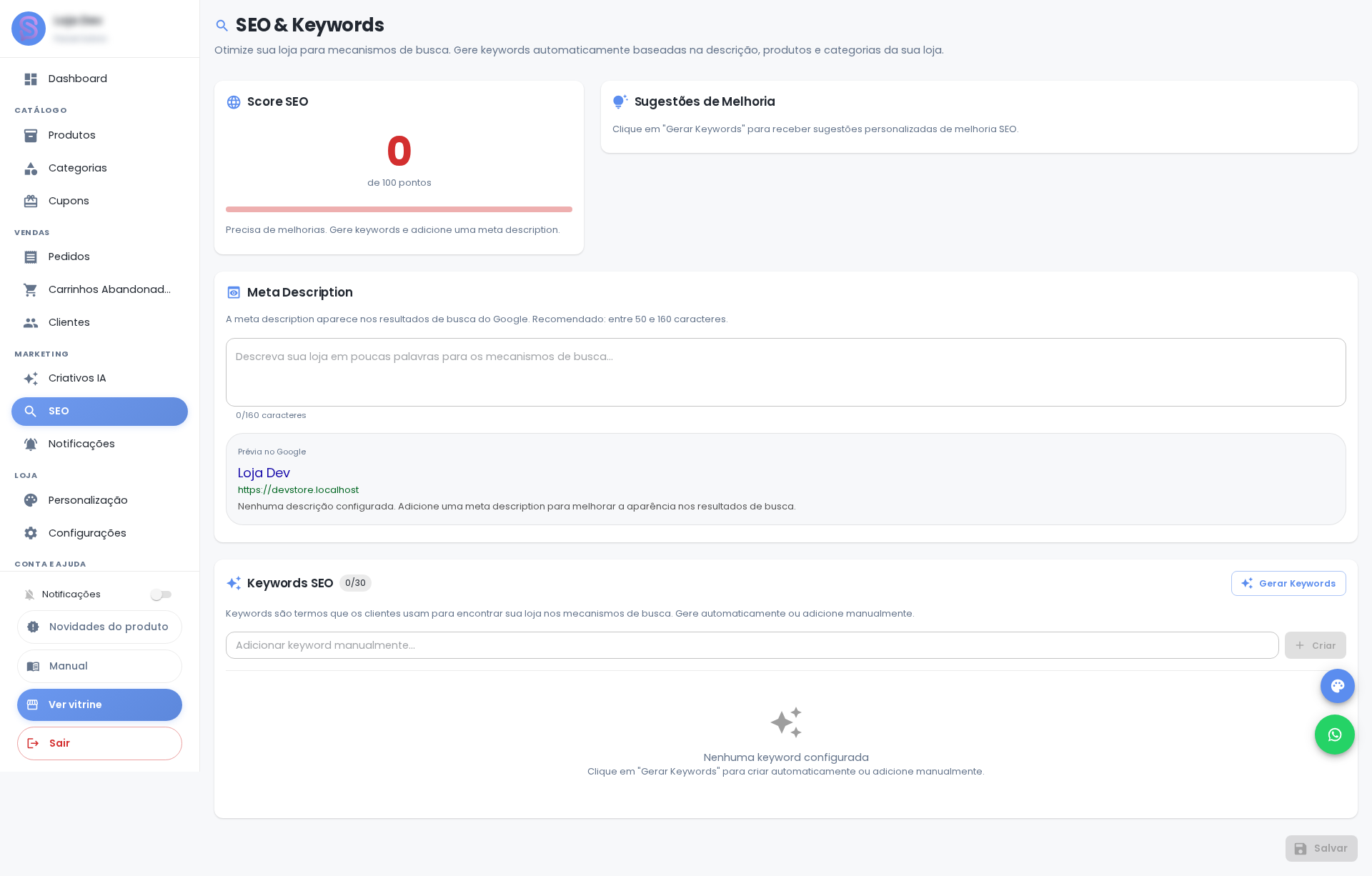Open Pedidos under Vendas
1372x876 pixels.
click(100, 257)
